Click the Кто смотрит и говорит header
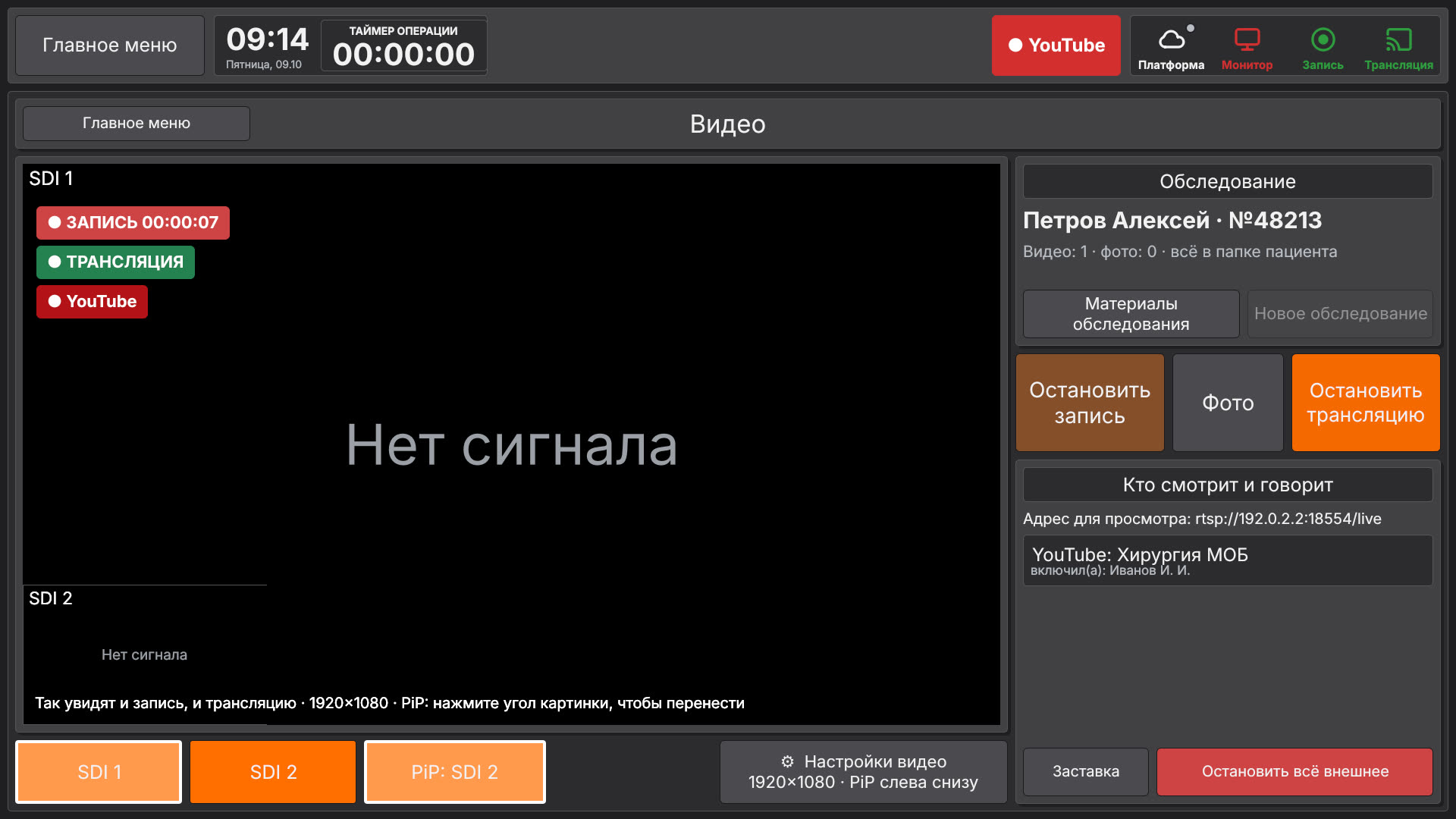The image size is (1456, 819). (1228, 485)
